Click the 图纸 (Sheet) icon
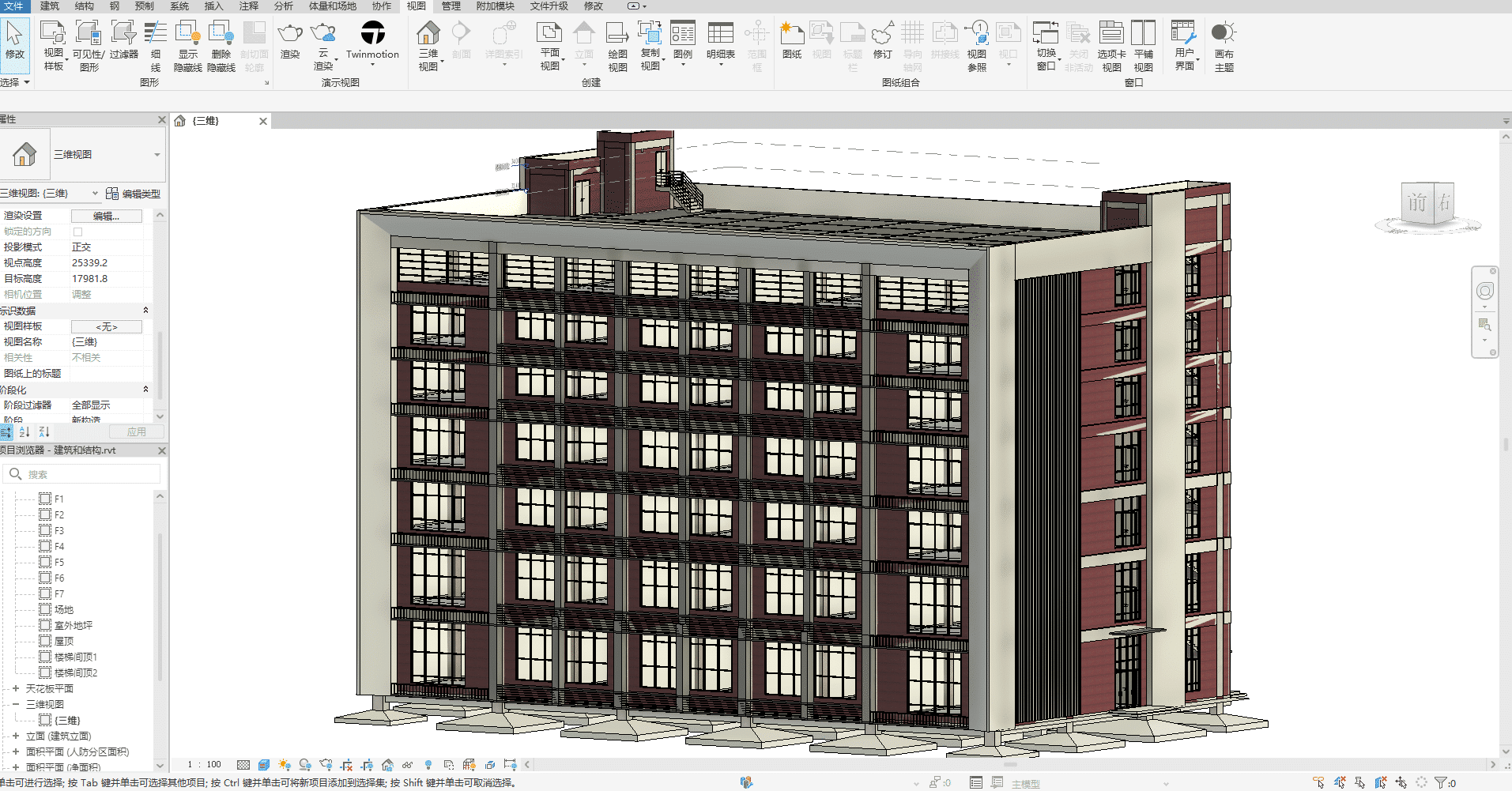 pos(791,33)
